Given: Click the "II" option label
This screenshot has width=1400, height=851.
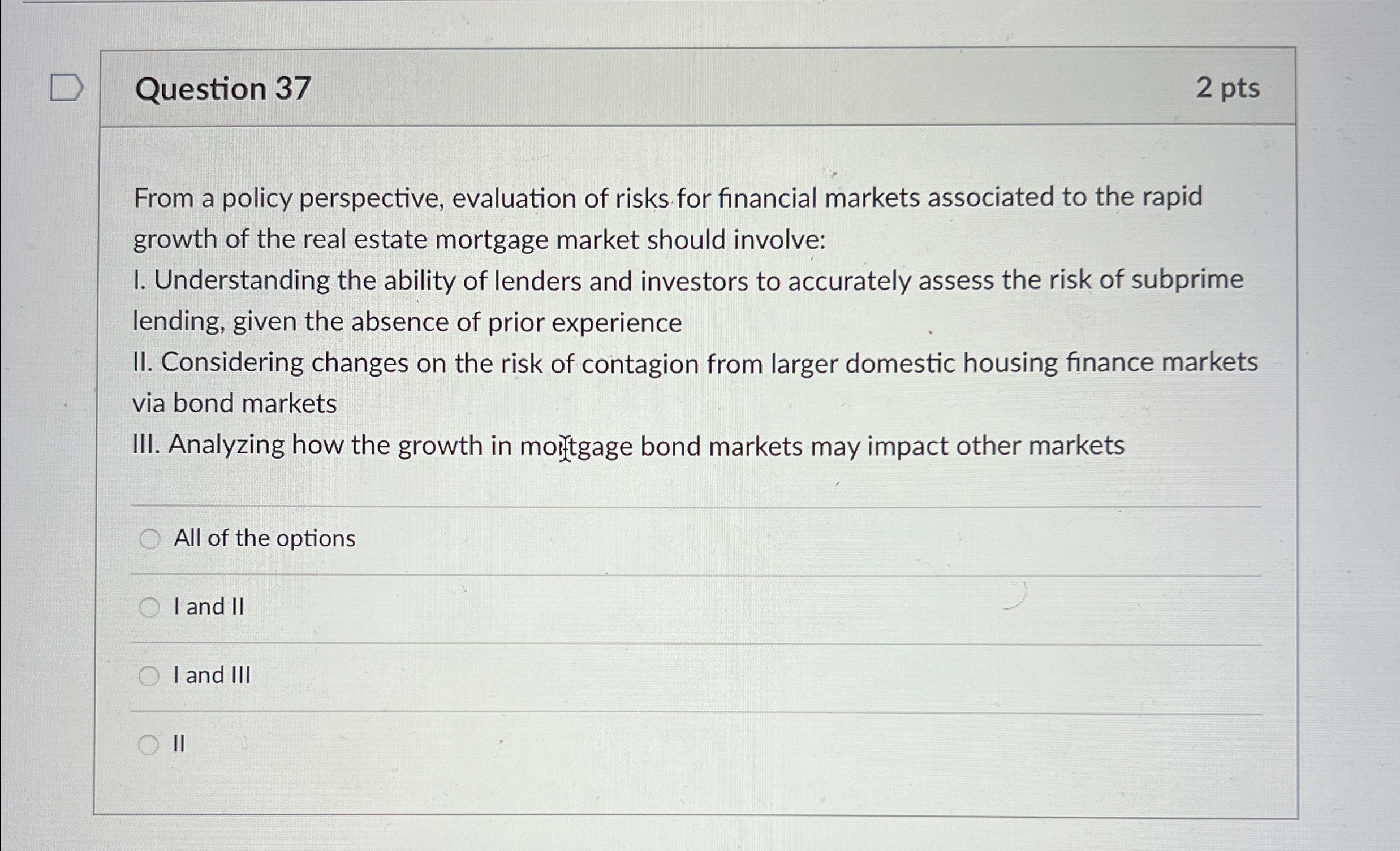Looking at the screenshot, I should (179, 743).
